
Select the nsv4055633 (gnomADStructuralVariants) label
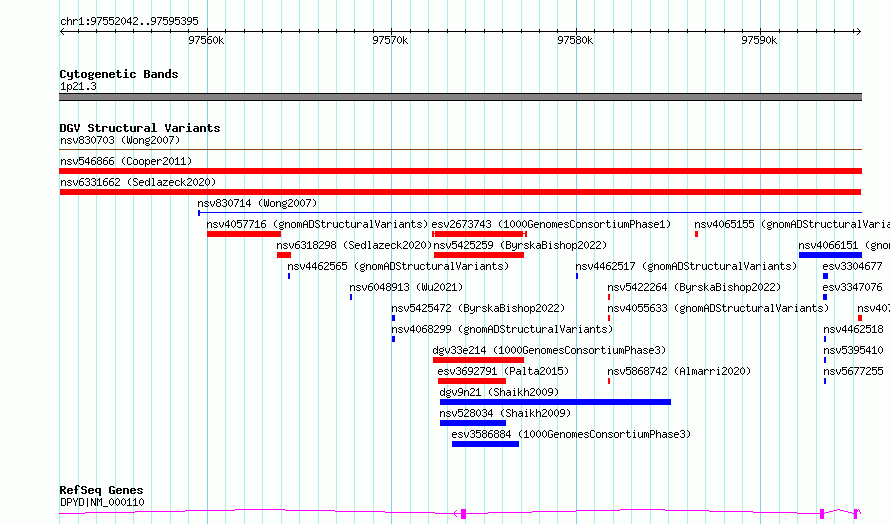pos(718,308)
